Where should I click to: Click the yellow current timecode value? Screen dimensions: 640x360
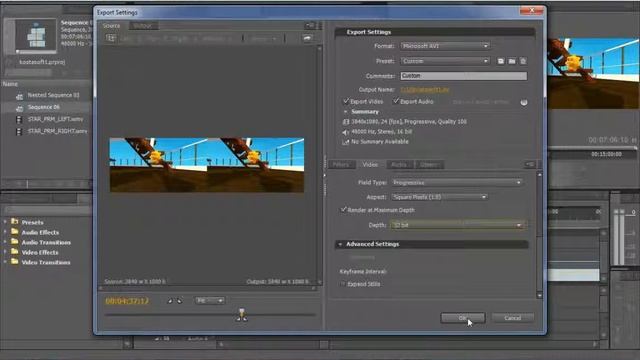tap(127, 301)
